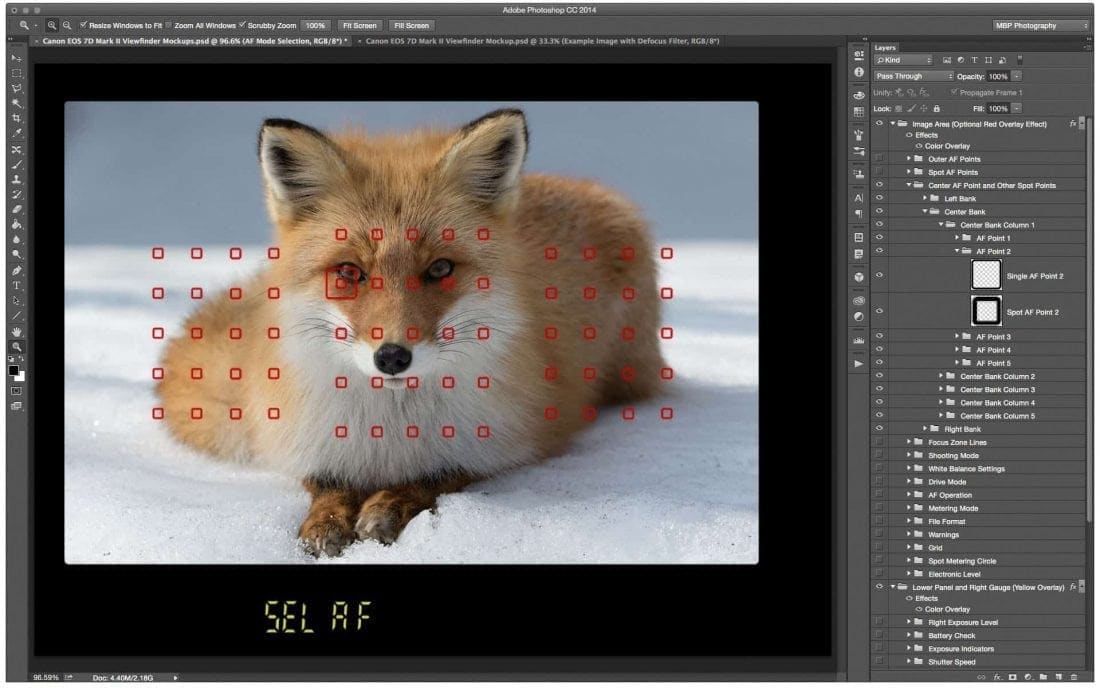This screenshot has width=1100, height=688.
Task: Select the Eyedropper tool
Action: tap(17, 133)
